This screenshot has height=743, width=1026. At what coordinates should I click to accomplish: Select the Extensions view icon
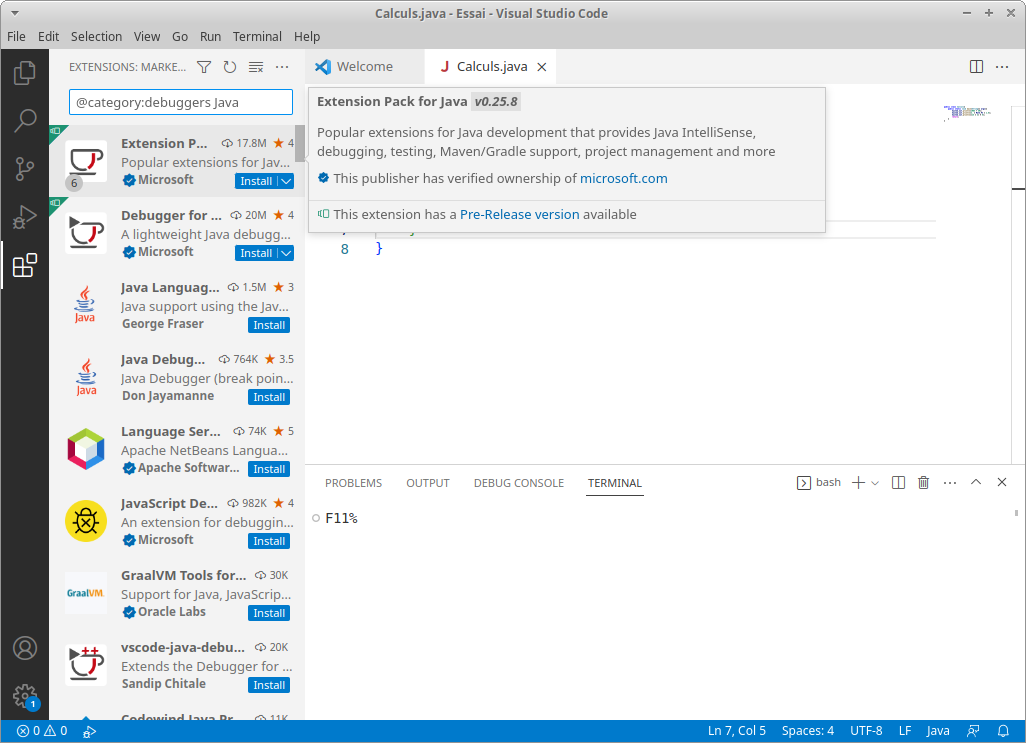pos(25,265)
